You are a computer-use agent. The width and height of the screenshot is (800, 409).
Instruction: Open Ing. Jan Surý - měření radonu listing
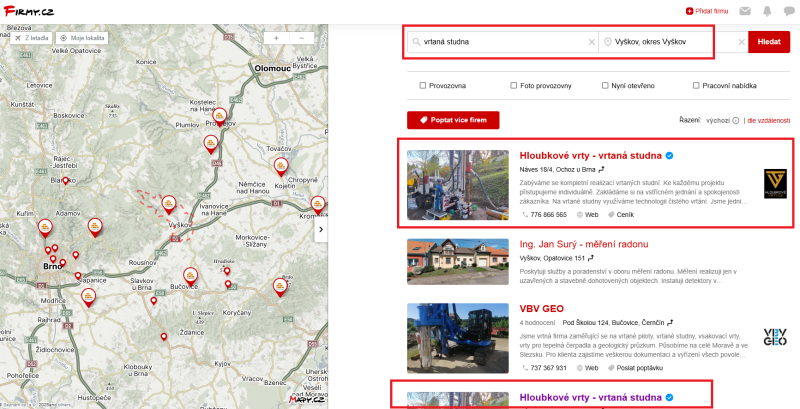584,244
